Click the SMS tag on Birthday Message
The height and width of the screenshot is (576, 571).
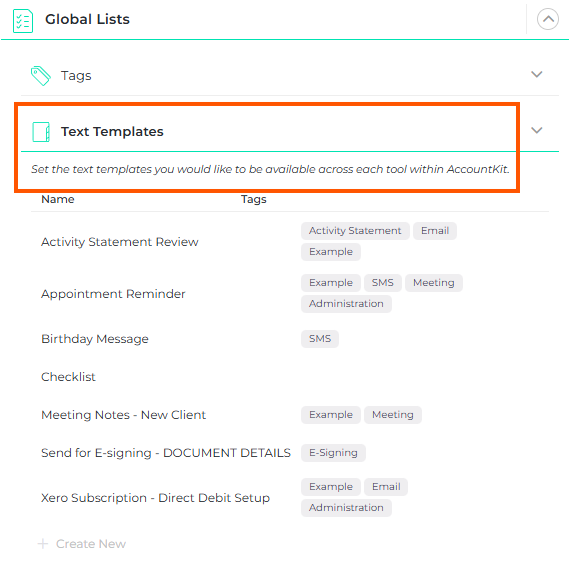click(320, 339)
